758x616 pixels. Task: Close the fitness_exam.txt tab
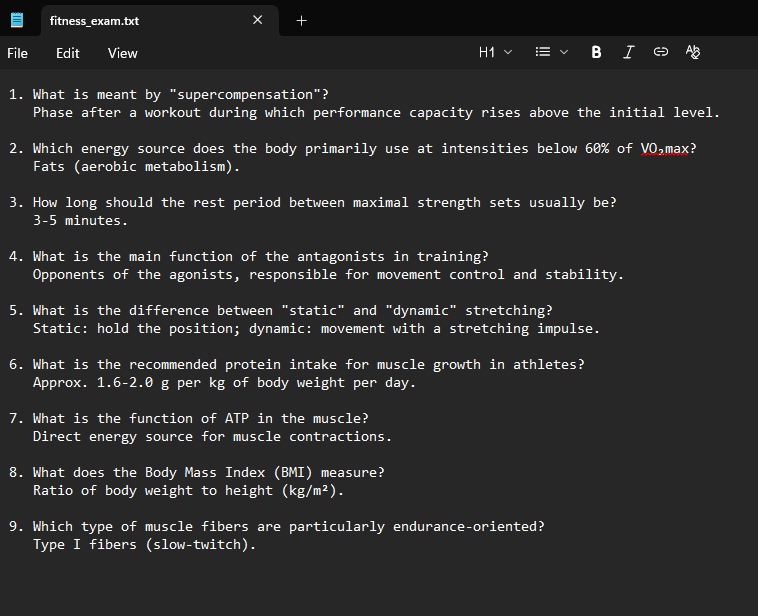coord(258,20)
